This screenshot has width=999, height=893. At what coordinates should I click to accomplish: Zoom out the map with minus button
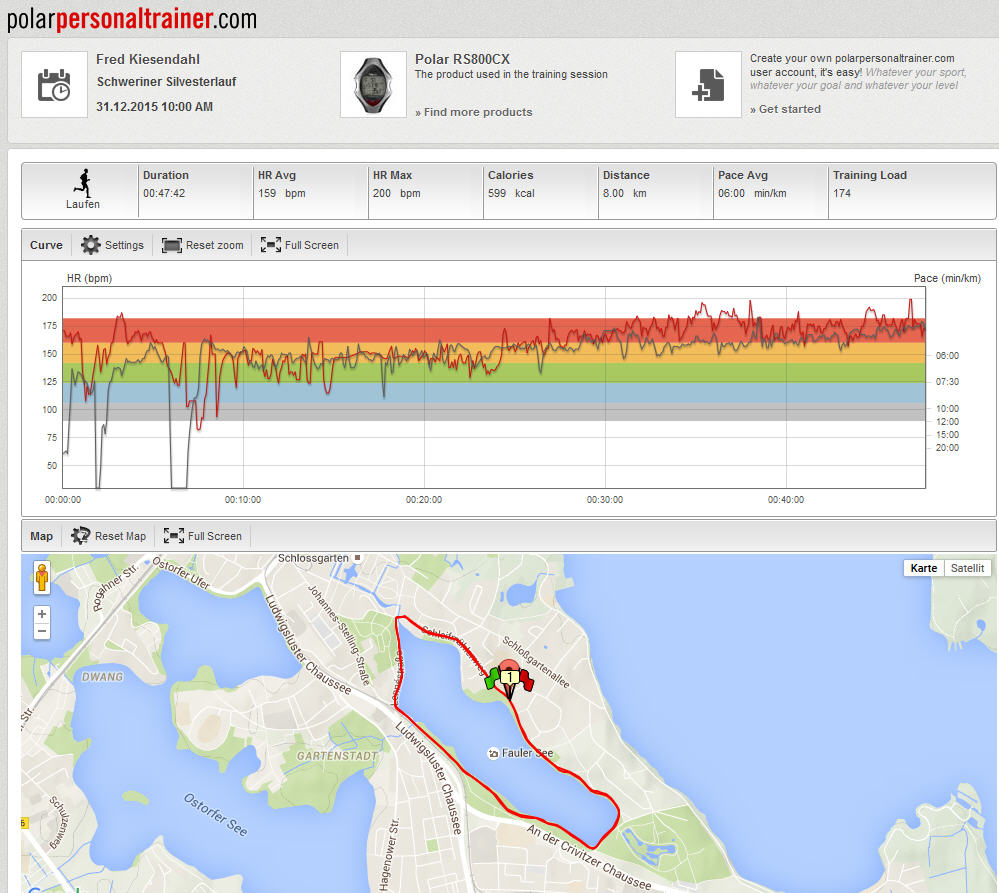tap(42, 631)
